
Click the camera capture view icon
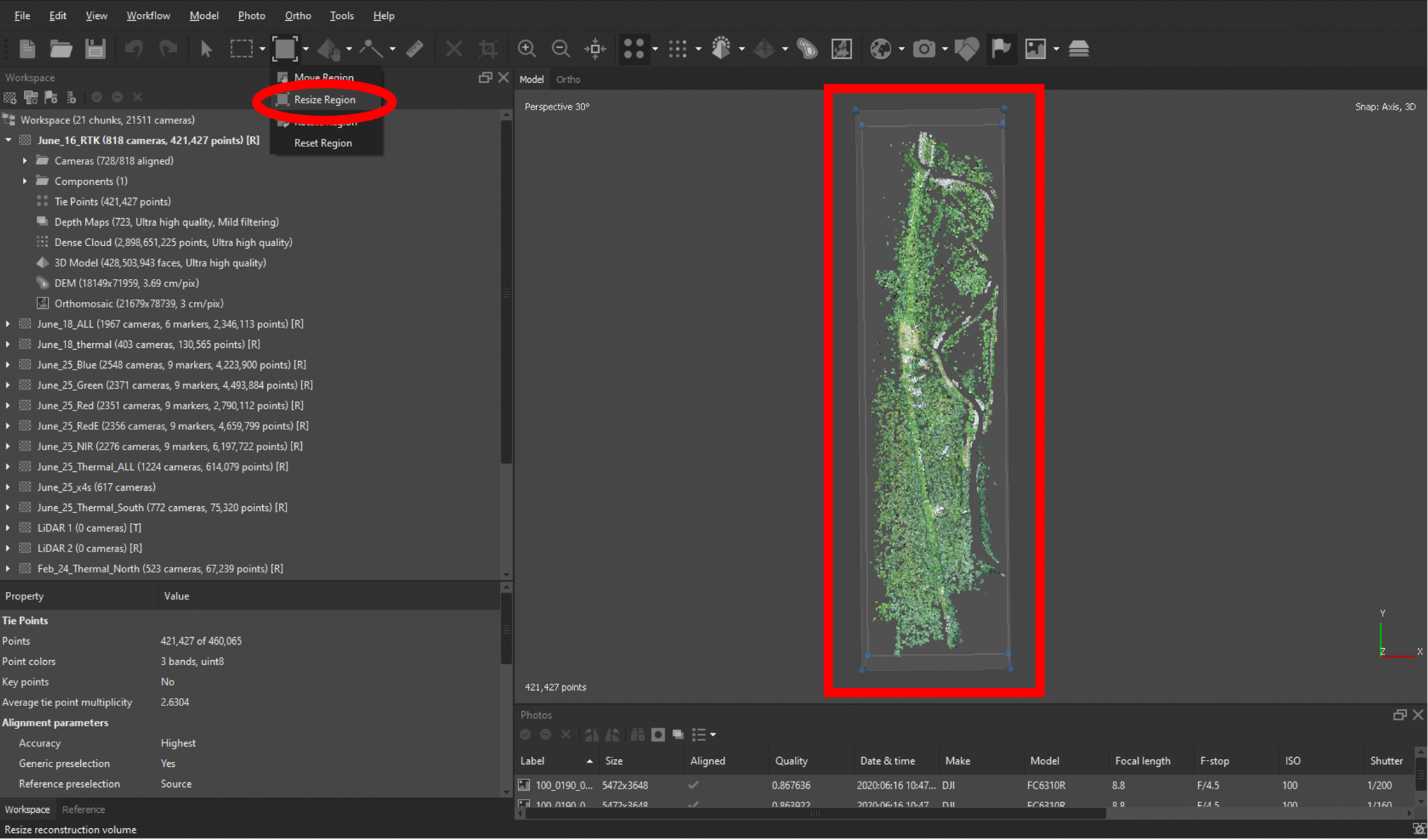tap(925, 49)
